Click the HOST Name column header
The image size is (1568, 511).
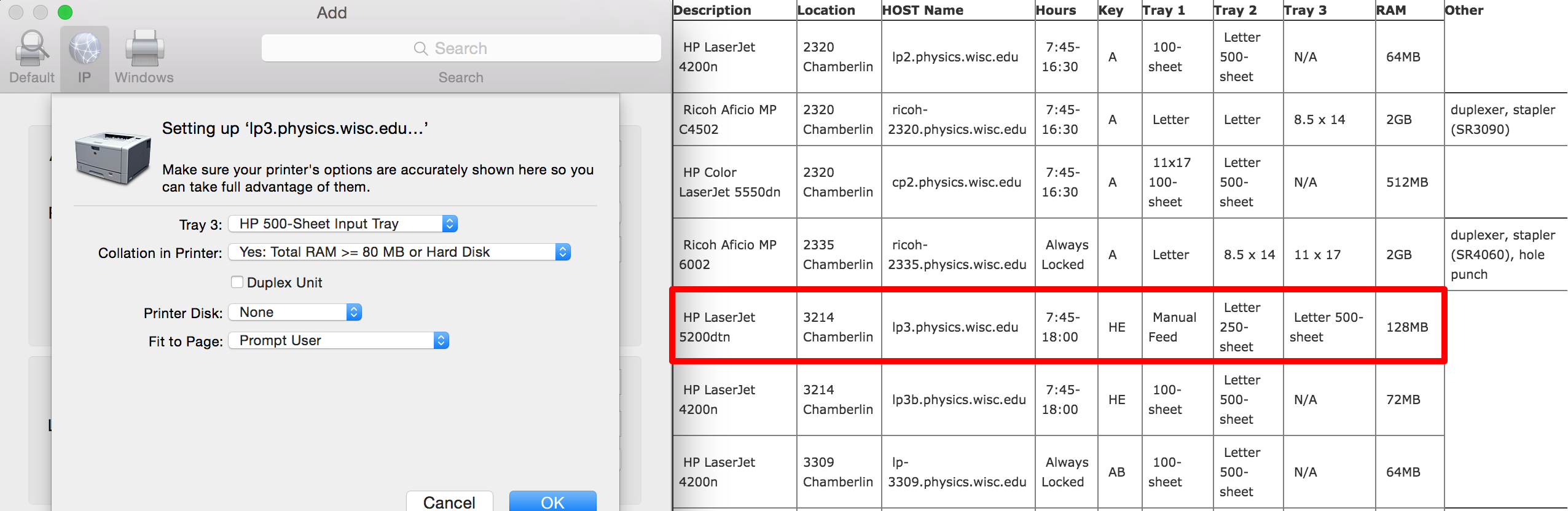coord(923,10)
